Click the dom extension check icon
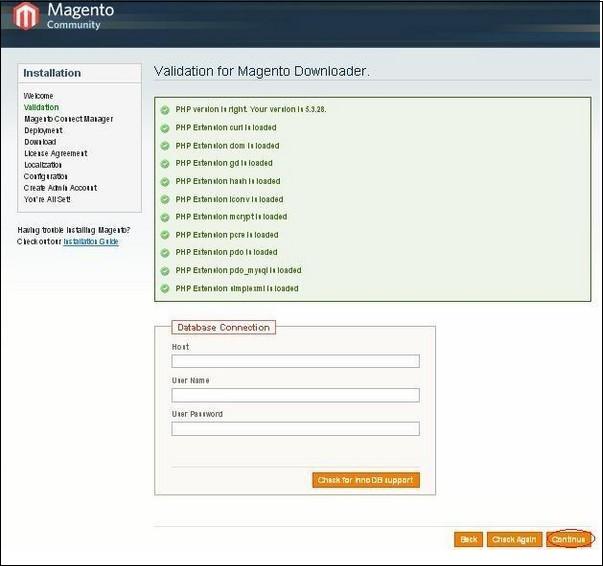This screenshot has width=603, height=566. coord(165,146)
